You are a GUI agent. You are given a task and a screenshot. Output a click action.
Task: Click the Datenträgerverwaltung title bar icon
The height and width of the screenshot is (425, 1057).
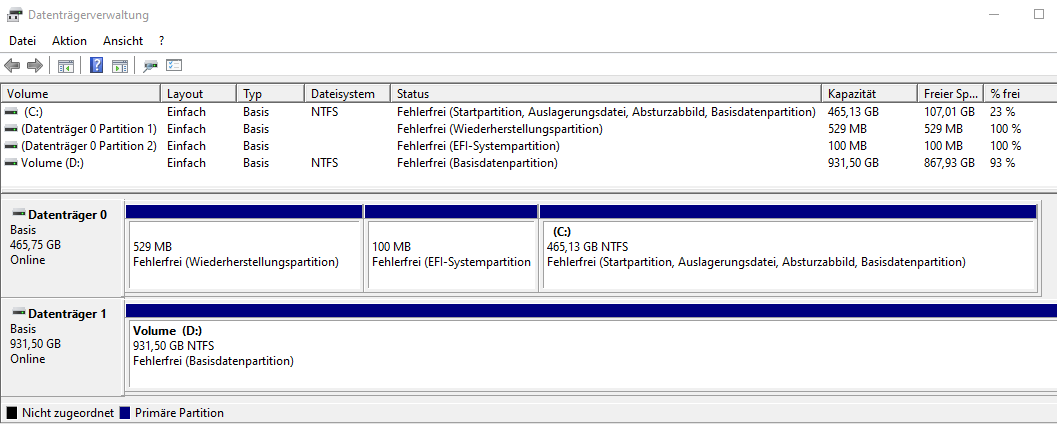[x=13, y=15]
